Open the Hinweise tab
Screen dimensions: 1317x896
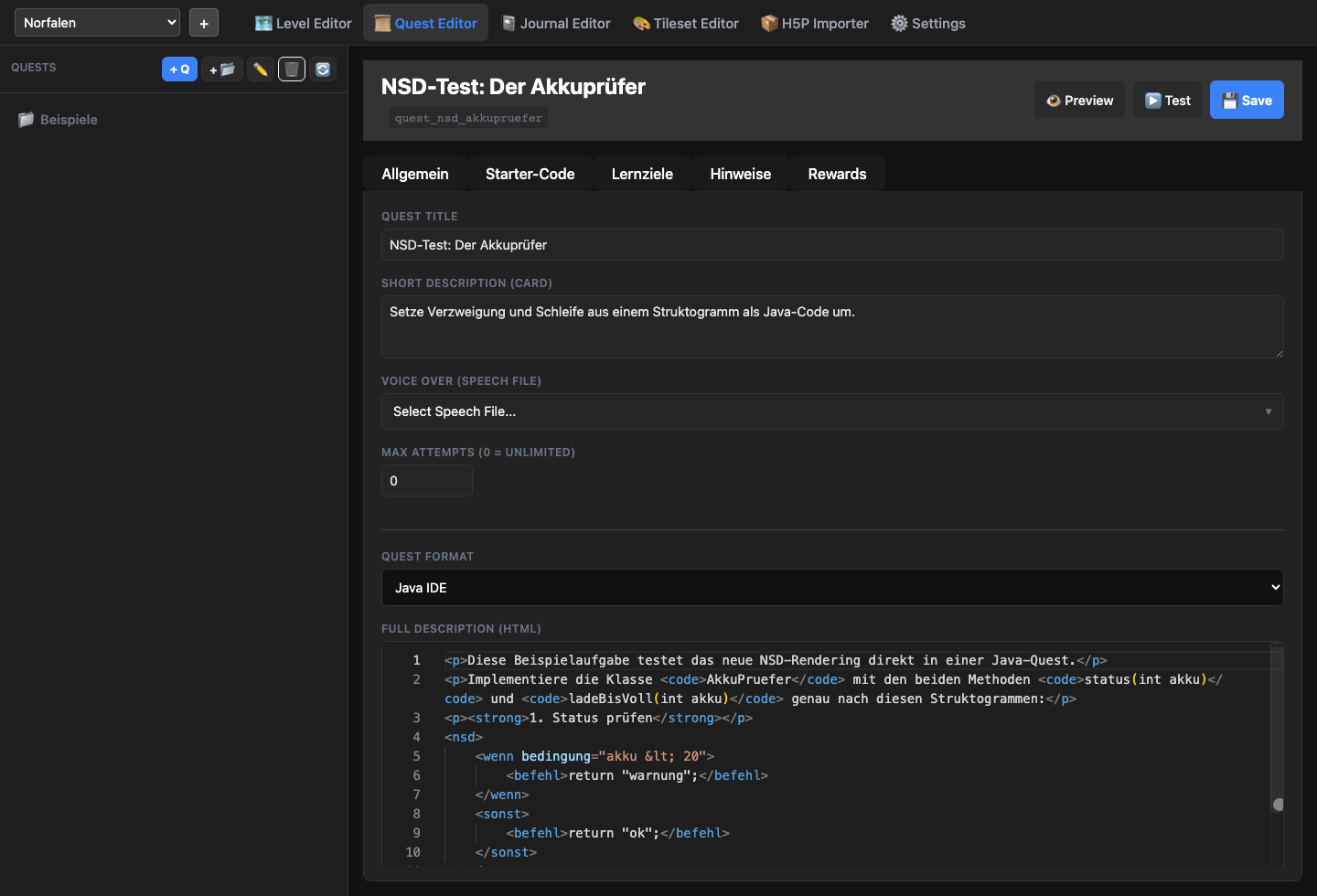740,173
